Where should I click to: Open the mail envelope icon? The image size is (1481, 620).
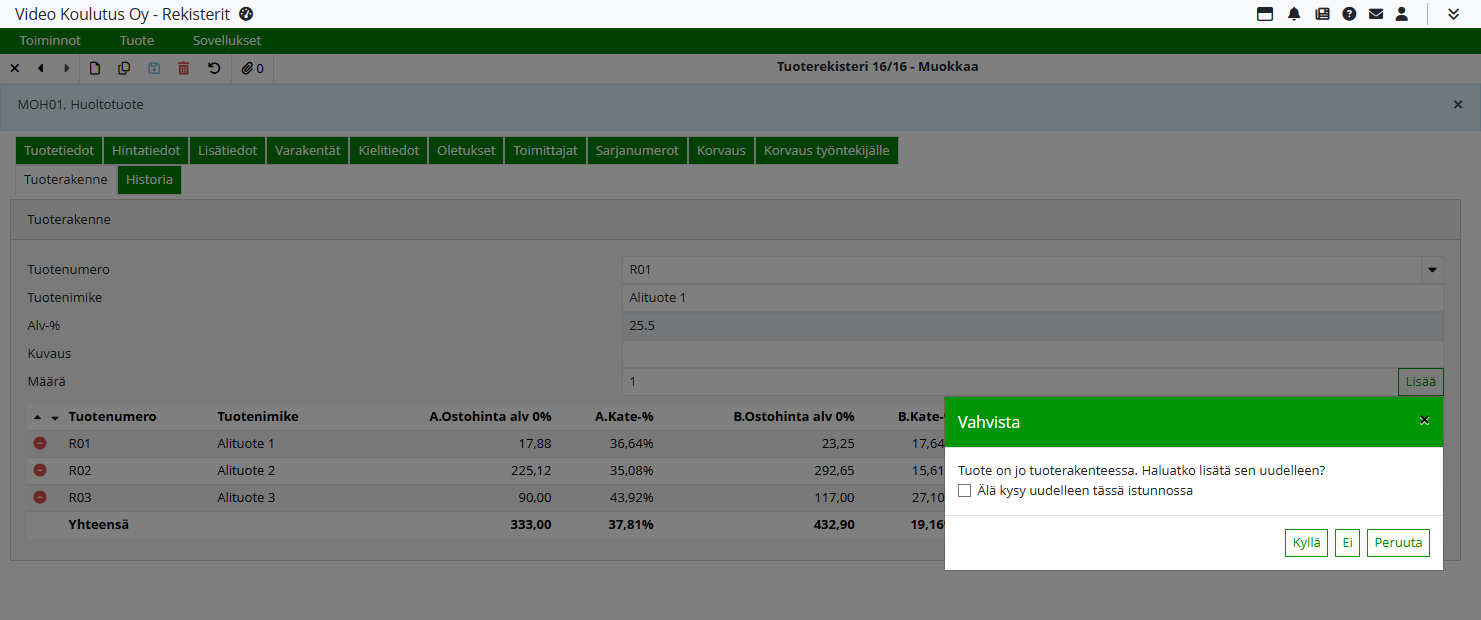click(1376, 14)
